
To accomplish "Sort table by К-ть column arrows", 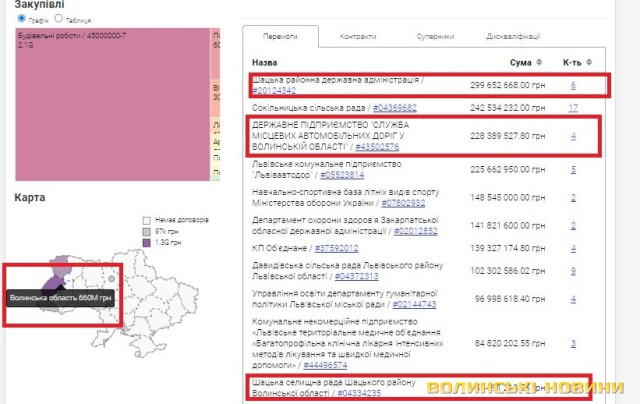I will click(592, 62).
